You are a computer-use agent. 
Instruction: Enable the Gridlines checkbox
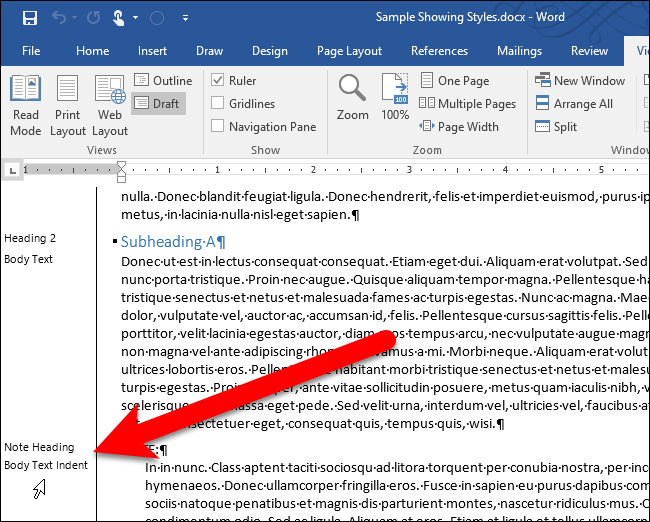pyautogui.click(x=218, y=103)
